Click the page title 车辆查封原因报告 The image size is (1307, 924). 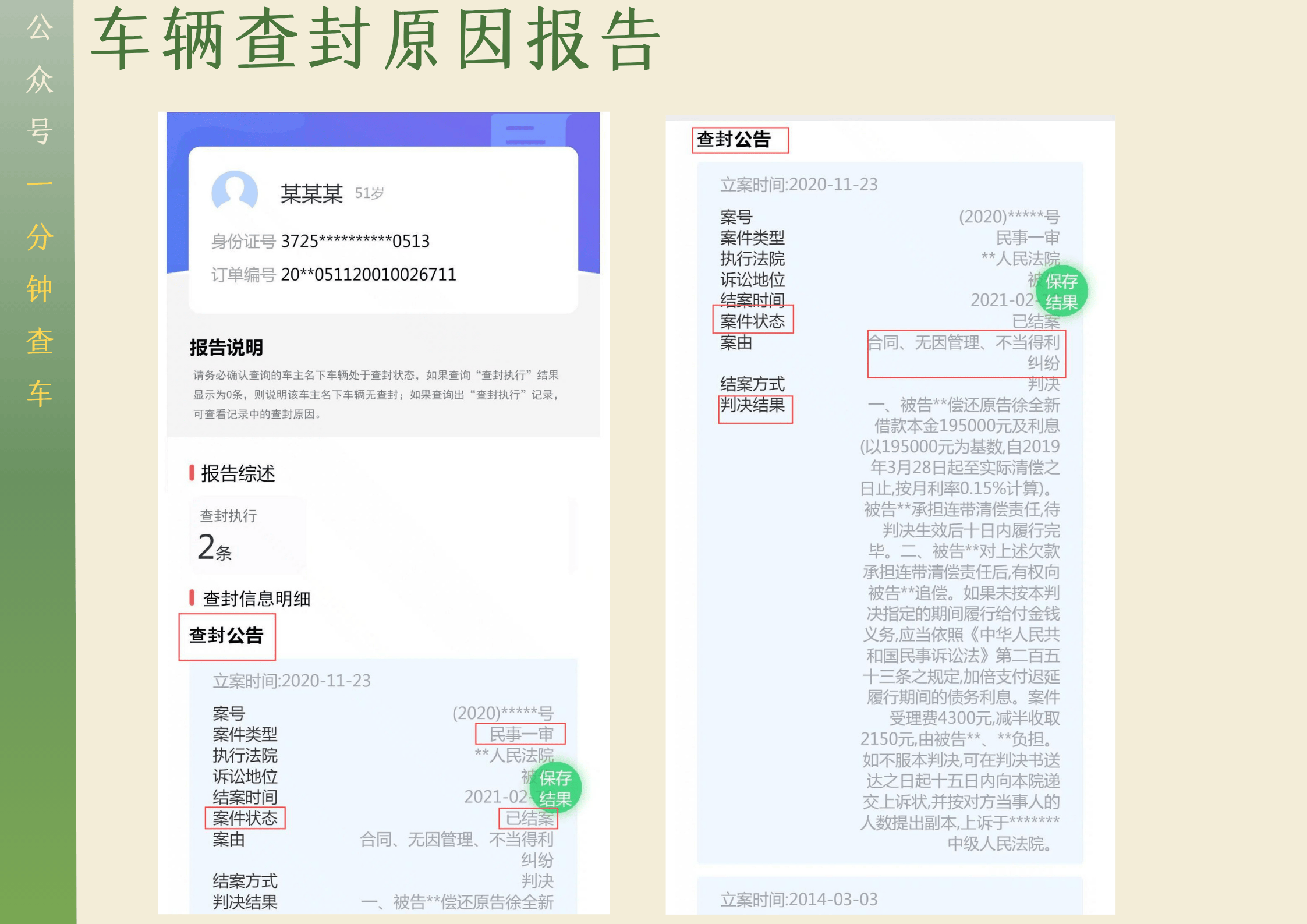(x=376, y=40)
